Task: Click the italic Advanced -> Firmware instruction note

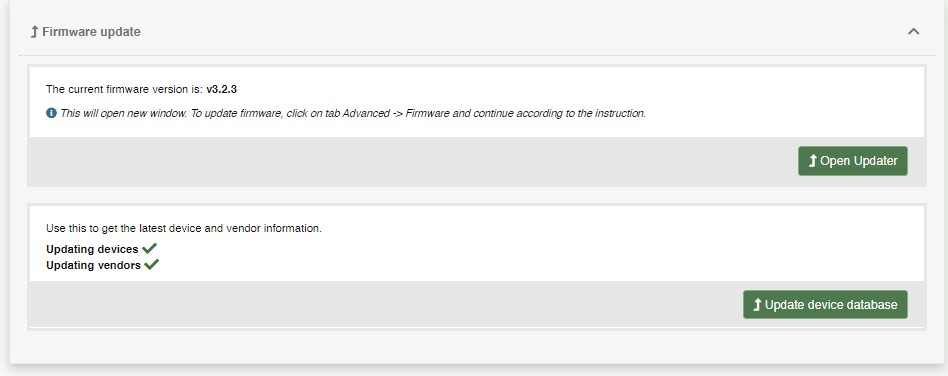Action: click(353, 113)
